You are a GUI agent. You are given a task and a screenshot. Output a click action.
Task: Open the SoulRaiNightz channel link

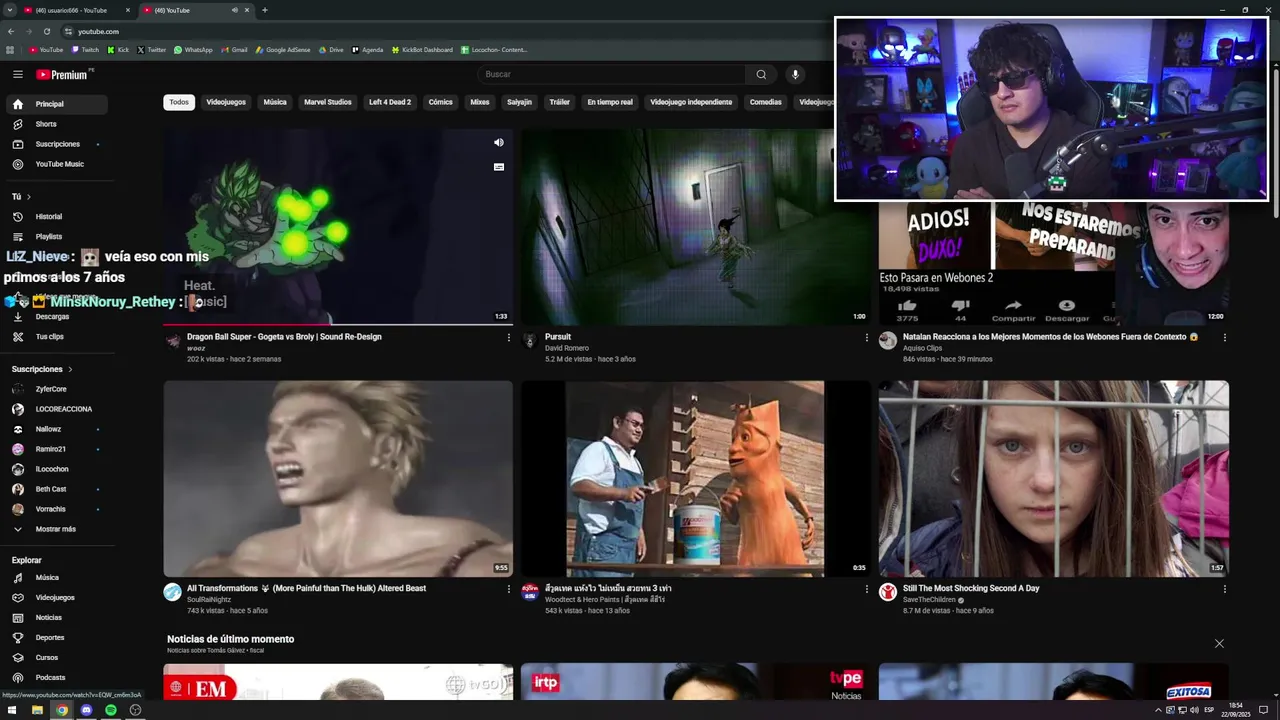pos(209,600)
